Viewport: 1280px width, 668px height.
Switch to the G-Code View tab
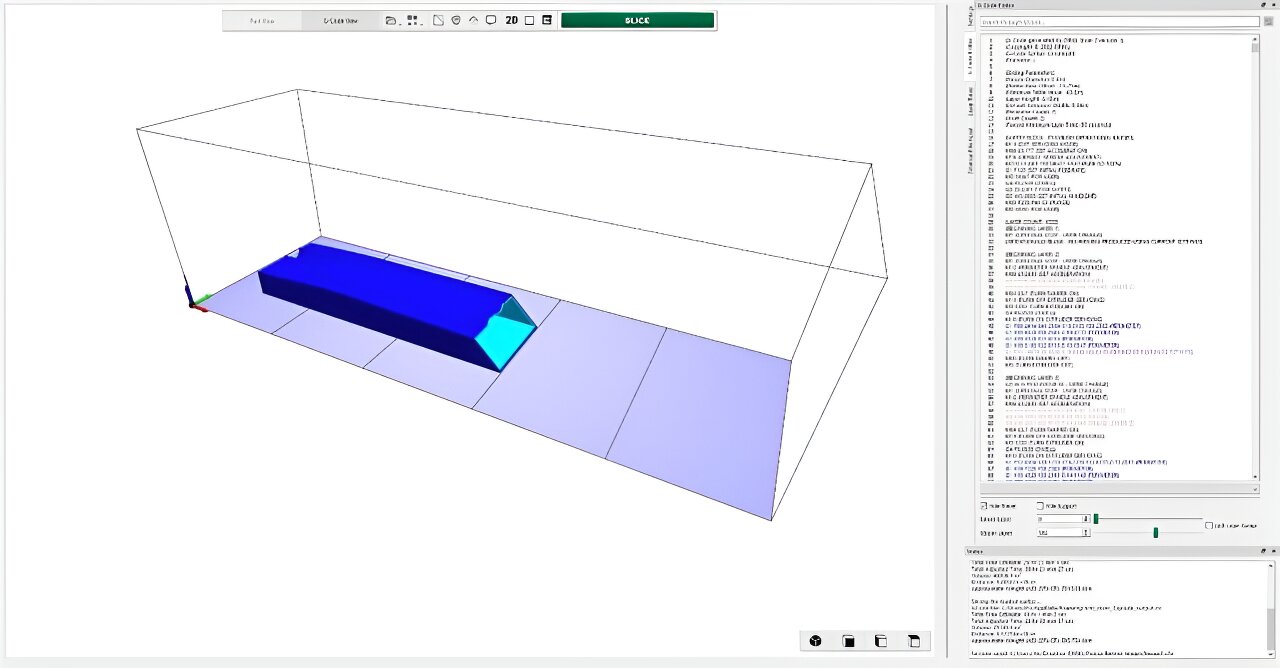341,20
